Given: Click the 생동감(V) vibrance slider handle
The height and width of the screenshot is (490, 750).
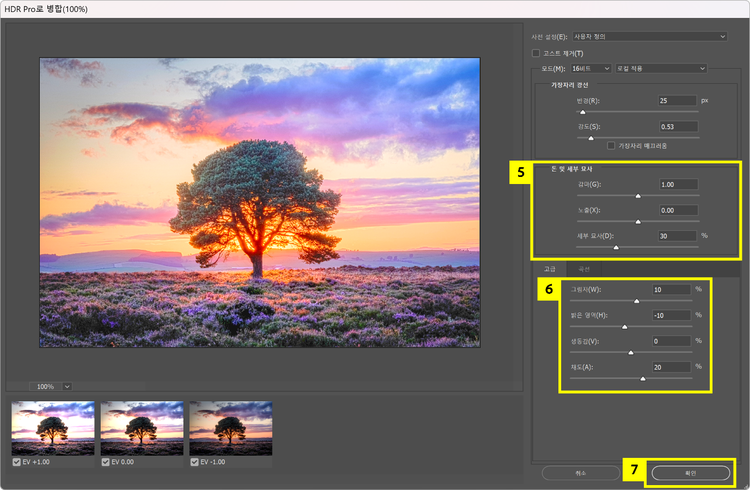Looking at the screenshot, I should (x=630, y=353).
